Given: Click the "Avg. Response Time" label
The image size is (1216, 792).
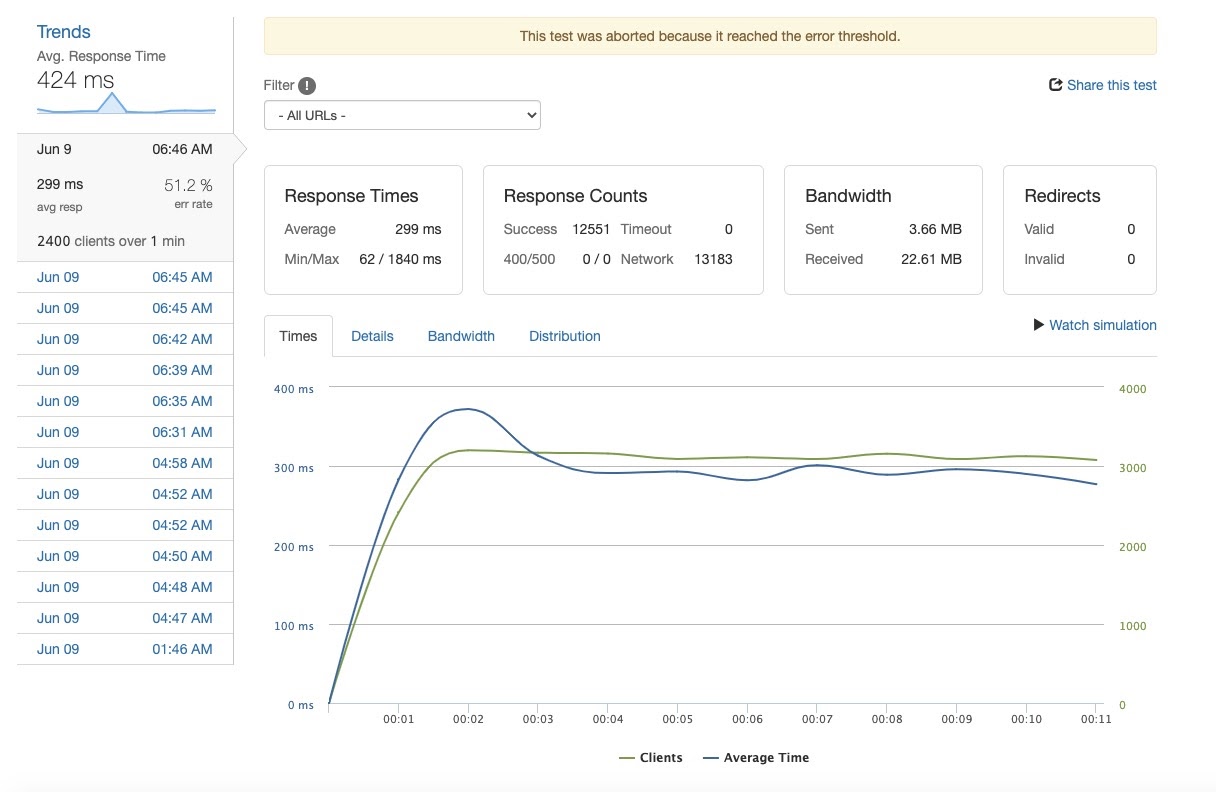Looking at the screenshot, I should [x=101, y=56].
